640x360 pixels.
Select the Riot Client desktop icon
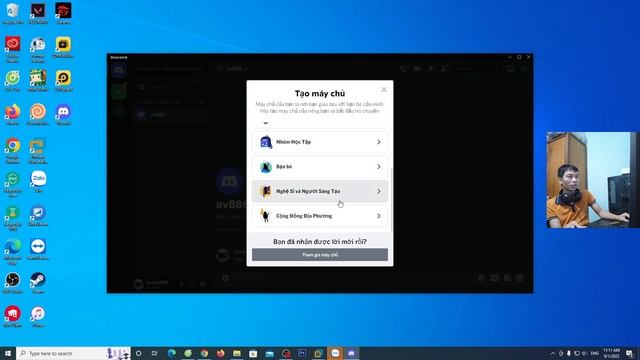tap(13, 316)
